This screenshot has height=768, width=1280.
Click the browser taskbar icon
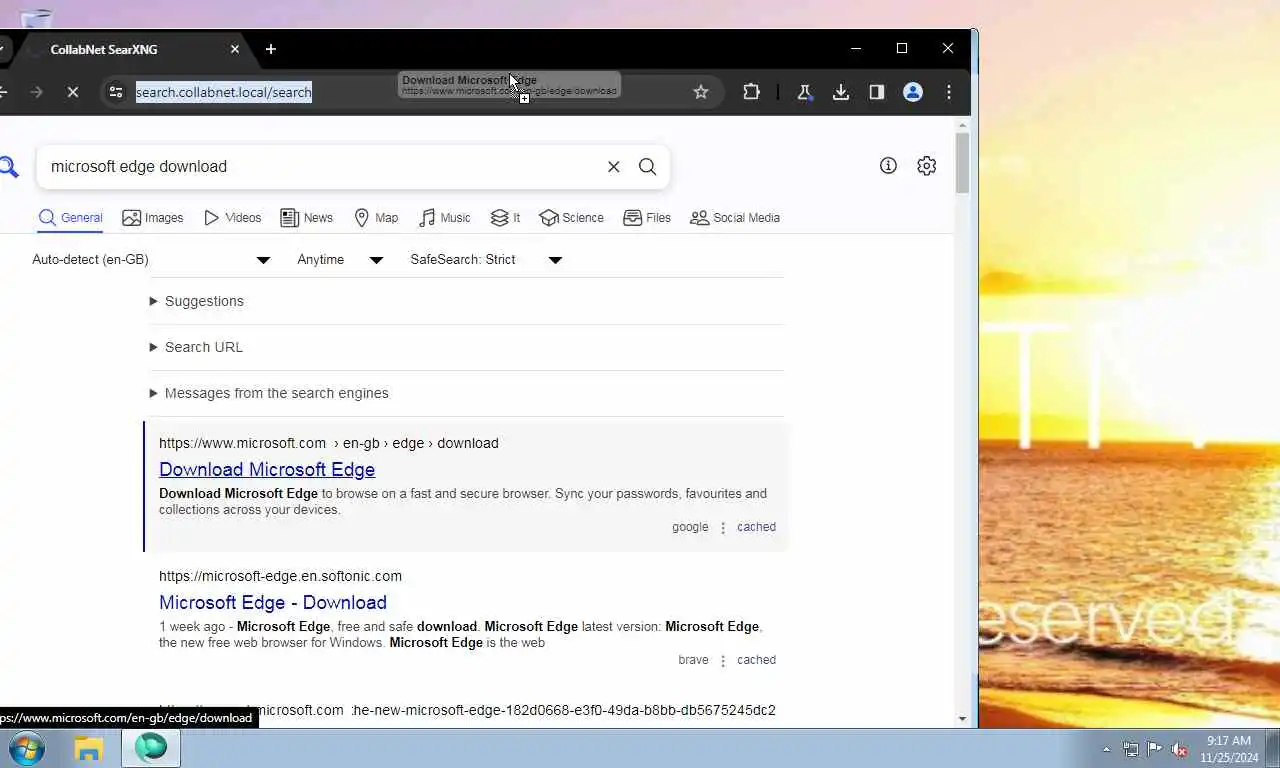coord(151,748)
